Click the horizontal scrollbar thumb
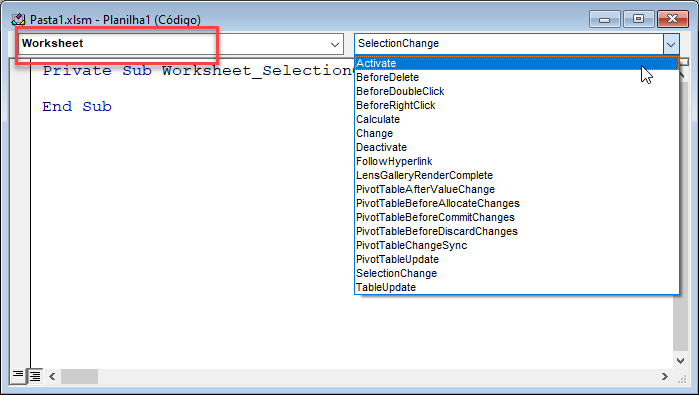Viewport: 699px width, 395px height. [79, 377]
